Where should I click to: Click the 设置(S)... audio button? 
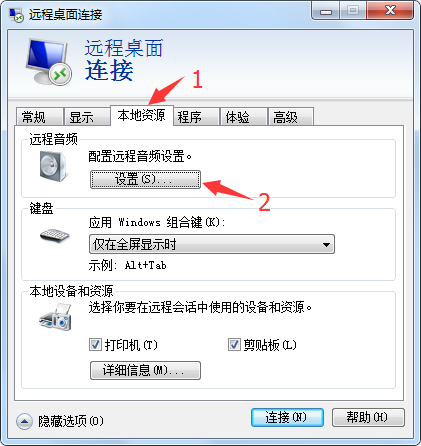pos(145,180)
